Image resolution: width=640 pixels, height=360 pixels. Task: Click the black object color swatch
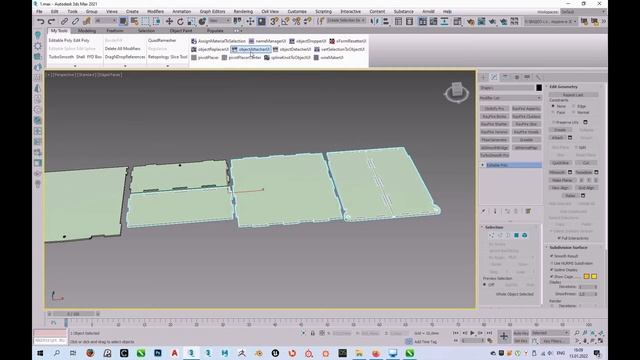coord(539,88)
